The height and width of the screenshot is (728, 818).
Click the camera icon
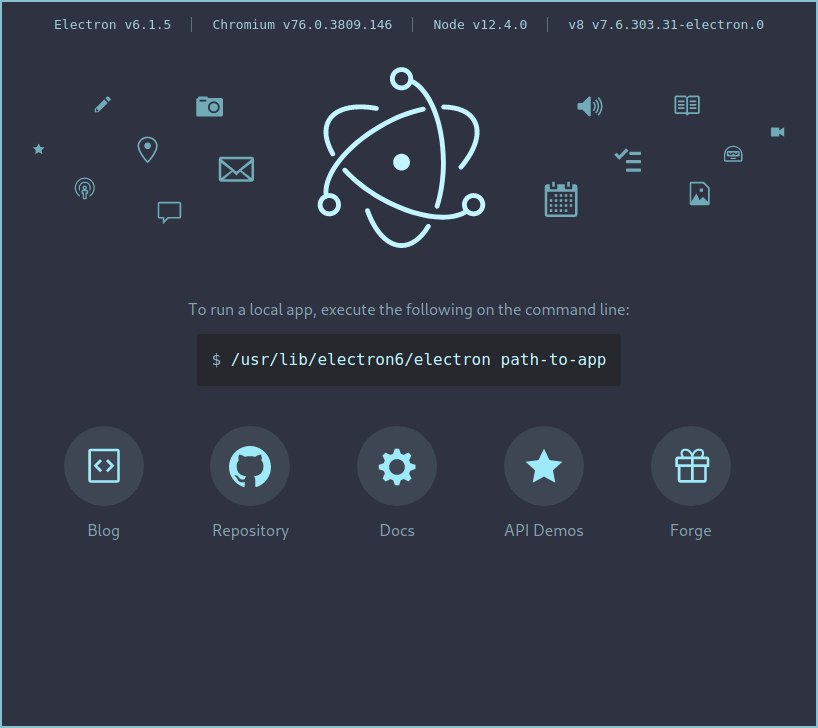(210, 106)
